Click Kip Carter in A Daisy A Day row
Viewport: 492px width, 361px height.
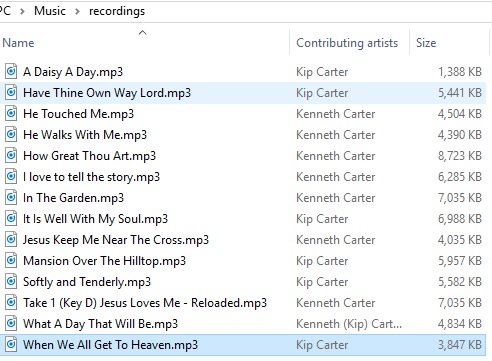[x=322, y=72]
